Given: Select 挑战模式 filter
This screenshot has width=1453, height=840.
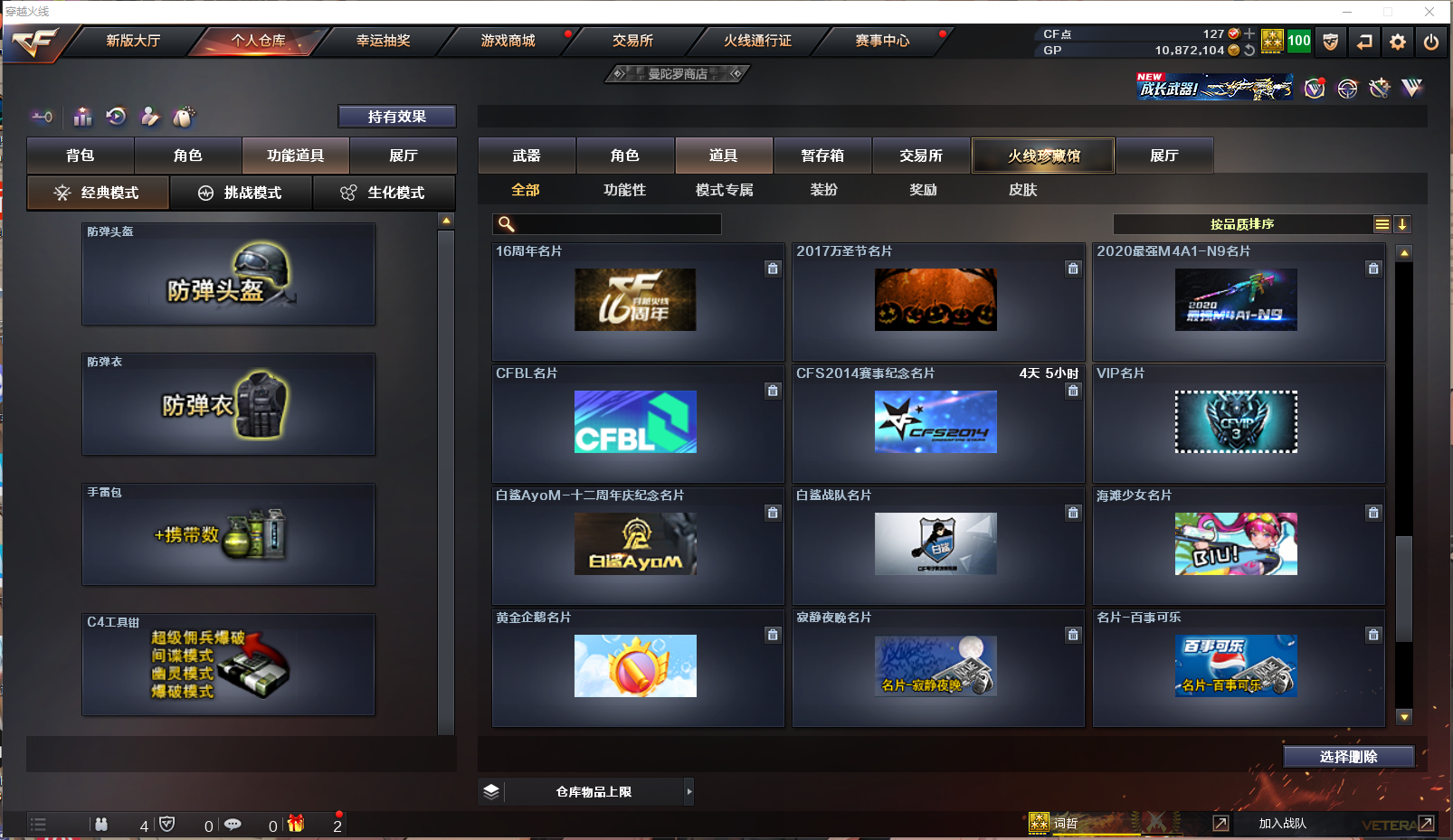Looking at the screenshot, I should (241, 193).
